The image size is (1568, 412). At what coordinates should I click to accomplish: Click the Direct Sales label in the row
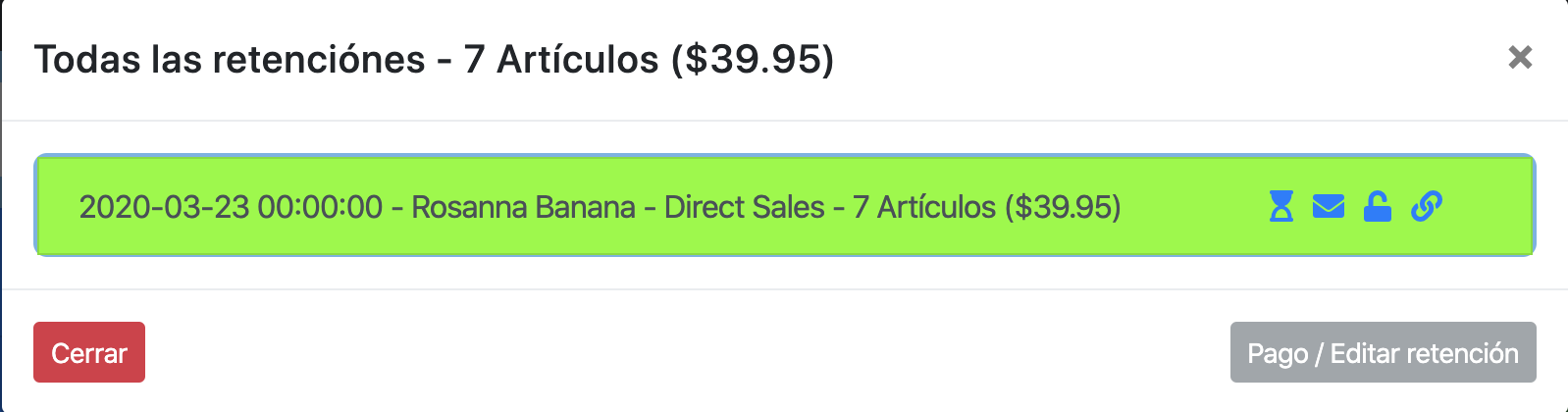click(745, 207)
